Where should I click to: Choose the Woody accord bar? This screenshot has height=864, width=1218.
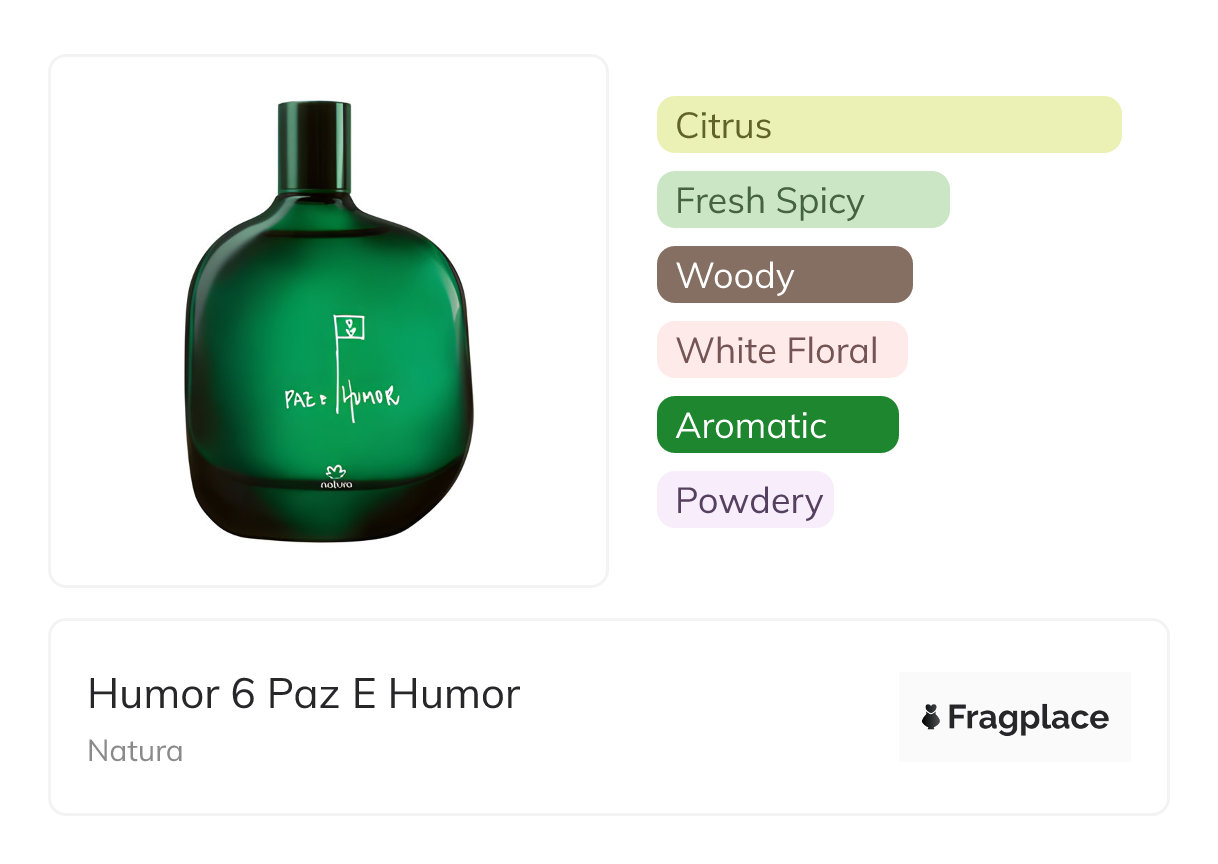[784, 275]
